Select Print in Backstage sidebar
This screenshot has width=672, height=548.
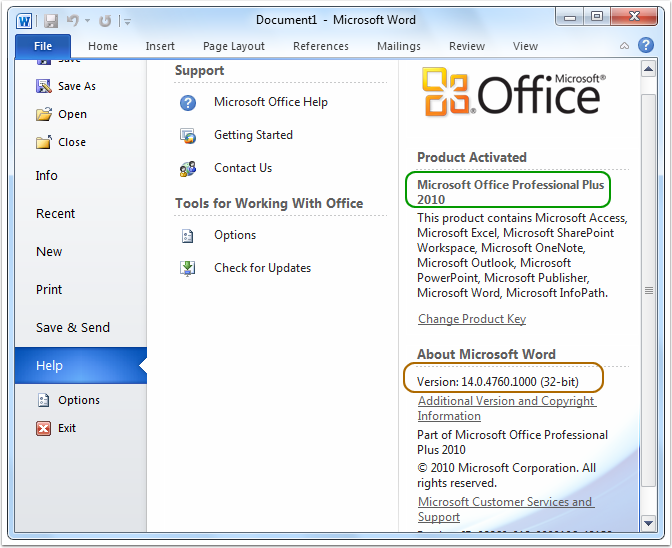(81, 290)
